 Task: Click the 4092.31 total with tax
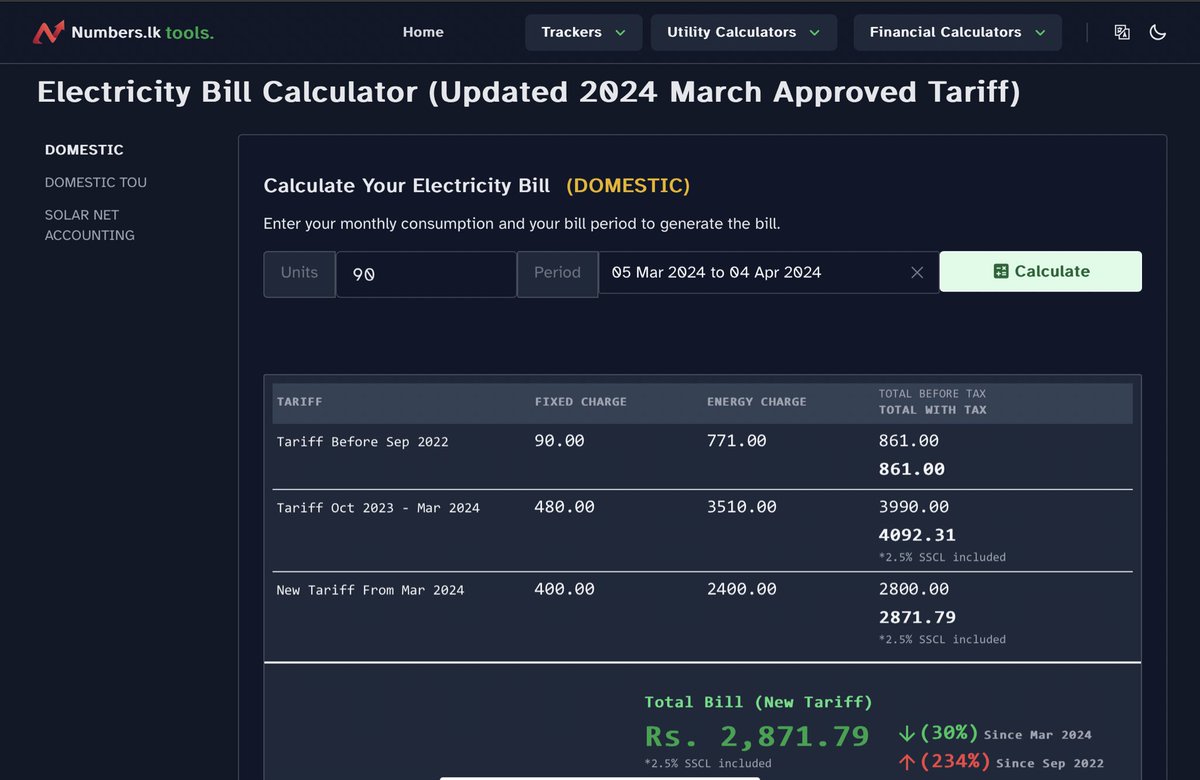917,535
